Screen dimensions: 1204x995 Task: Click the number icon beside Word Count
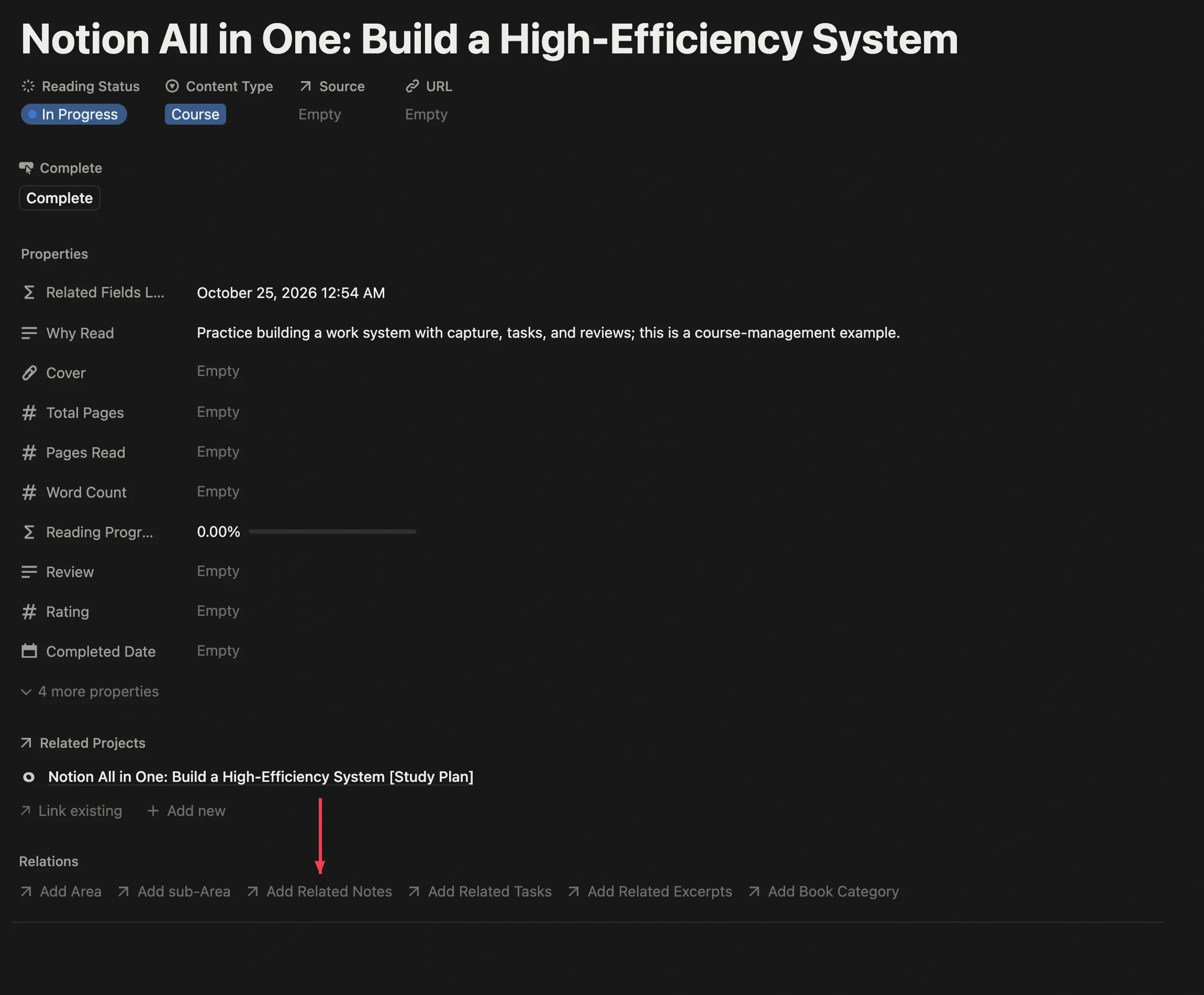(x=29, y=492)
